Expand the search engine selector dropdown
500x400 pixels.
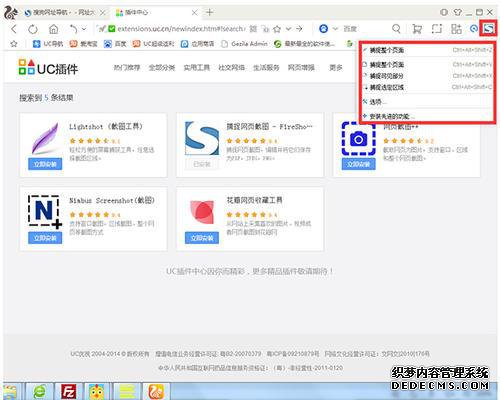tap(335, 29)
